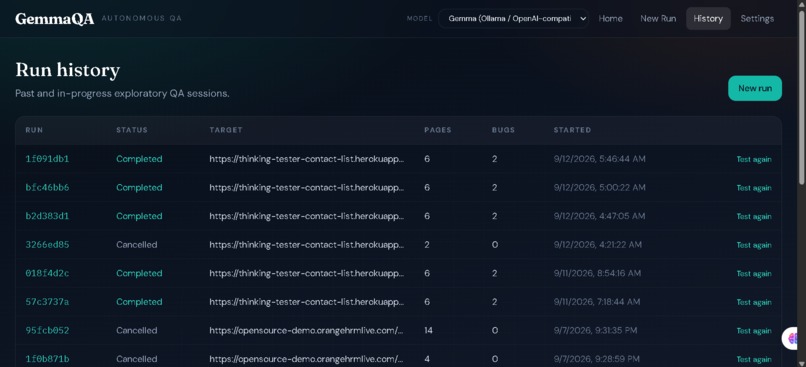Open run 3266ed85

[x=47, y=245]
